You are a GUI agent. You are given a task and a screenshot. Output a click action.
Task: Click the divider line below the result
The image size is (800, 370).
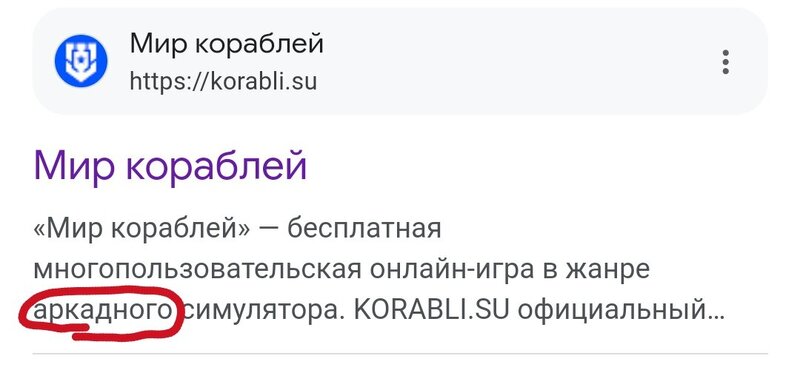click(x=400, y=353)
